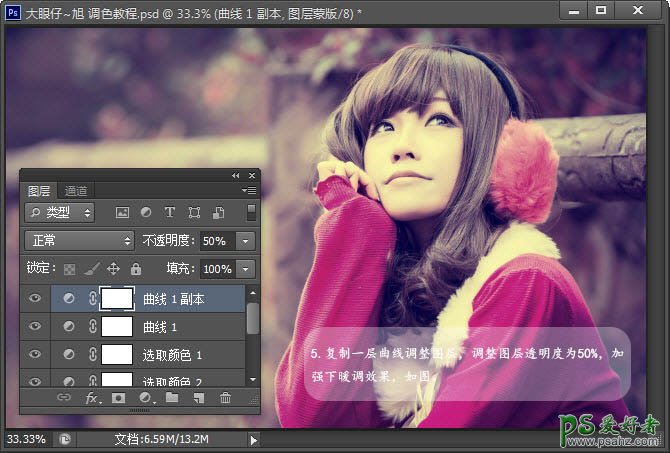This screenshot has width=670, height=453.
Task: Click the layers panel vertical scrollbar
Action: 253,320
